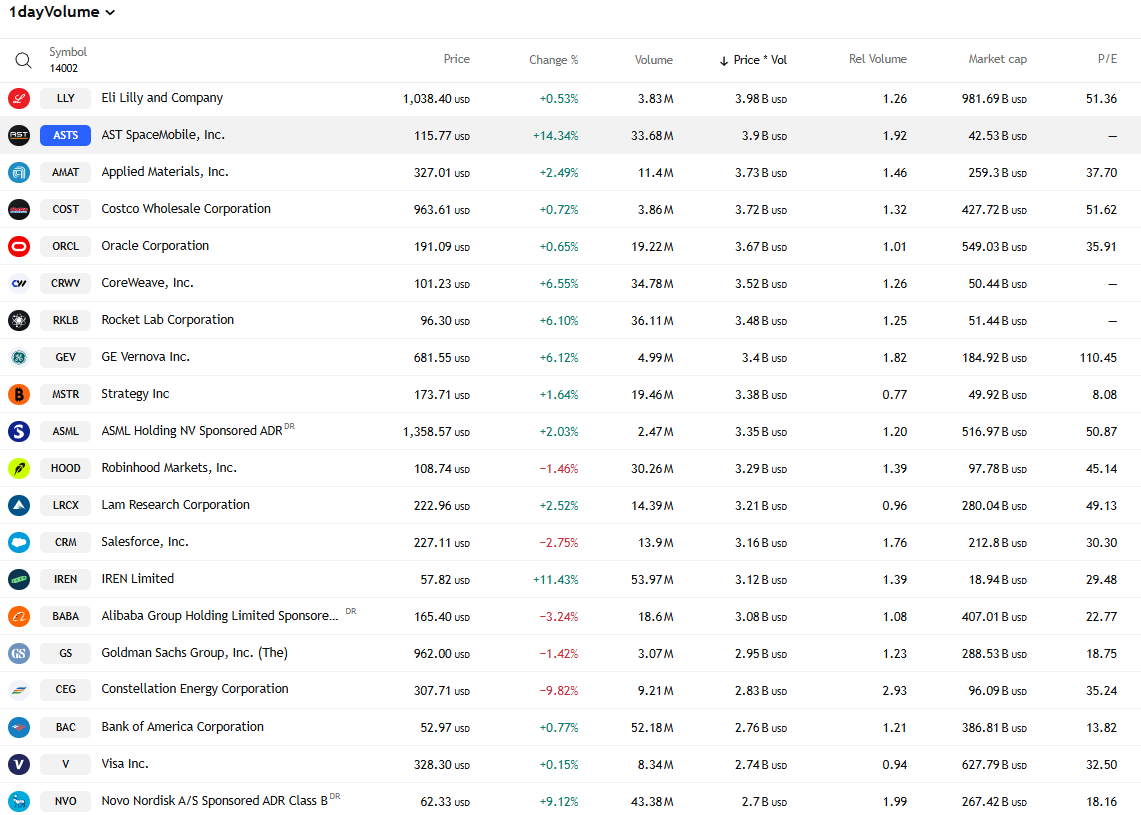This screenshot has height=815, width=1141.
Task: Open the COST ticker symbol
Action: point(65,210)
